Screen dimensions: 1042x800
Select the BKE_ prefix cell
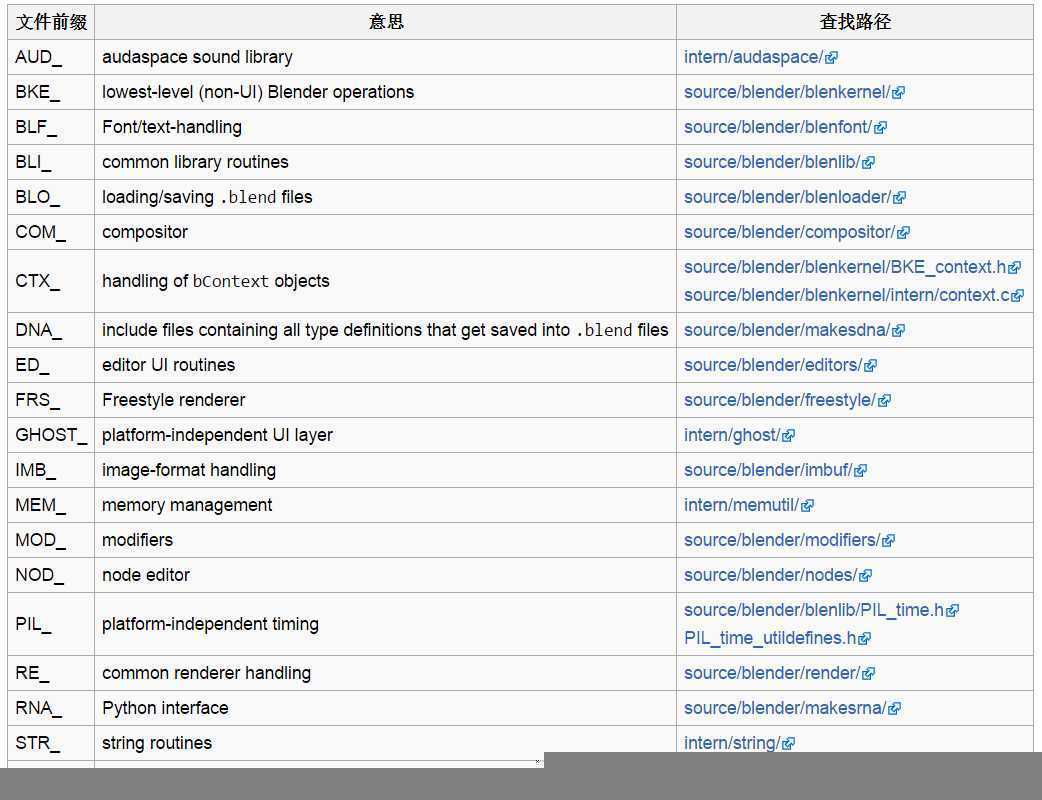point(51,92)
